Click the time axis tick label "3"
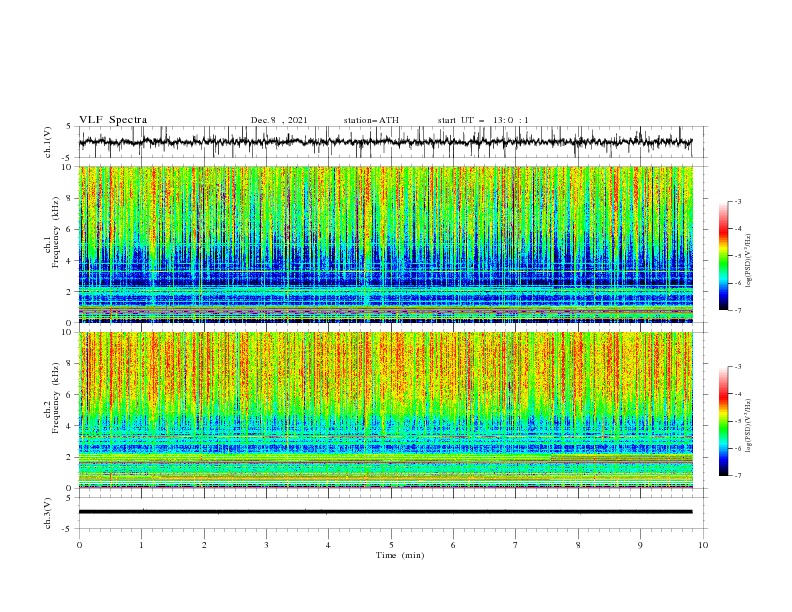The height and width of the screenshot is (612, 792). point(266,545)
